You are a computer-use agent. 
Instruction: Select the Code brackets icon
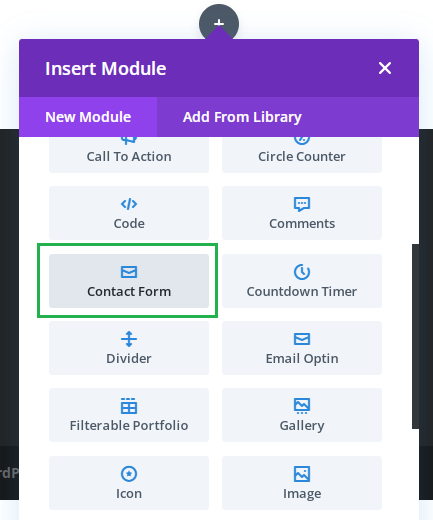[x=129, y=204]
